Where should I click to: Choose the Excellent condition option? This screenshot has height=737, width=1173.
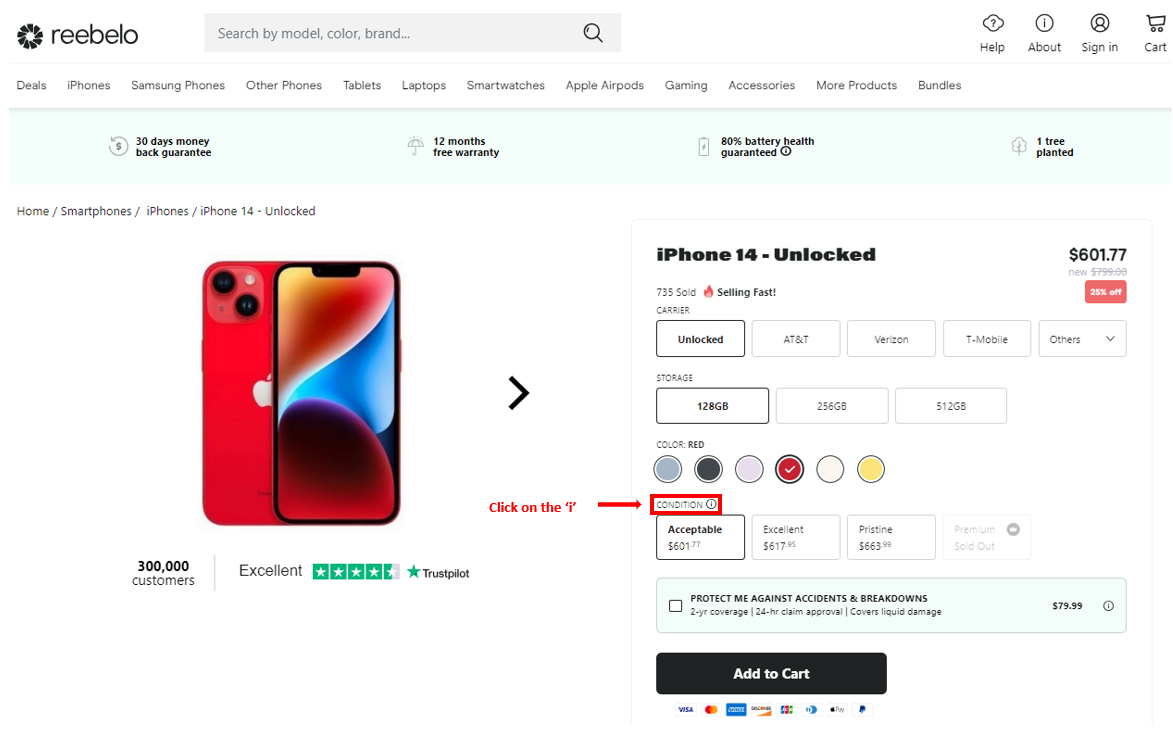(x=795, y=537)
